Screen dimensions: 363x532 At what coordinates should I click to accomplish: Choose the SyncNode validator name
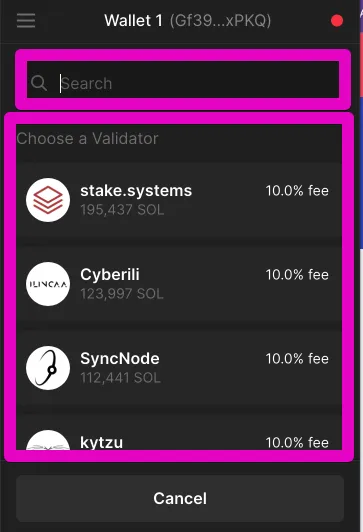120,358
